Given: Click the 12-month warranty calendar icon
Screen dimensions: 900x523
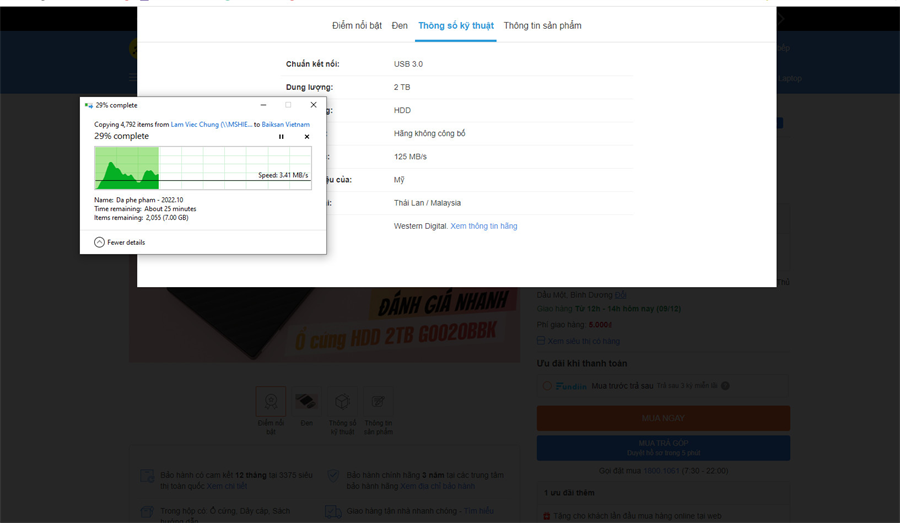Looking at the screenshot, I should coord(148,476).
